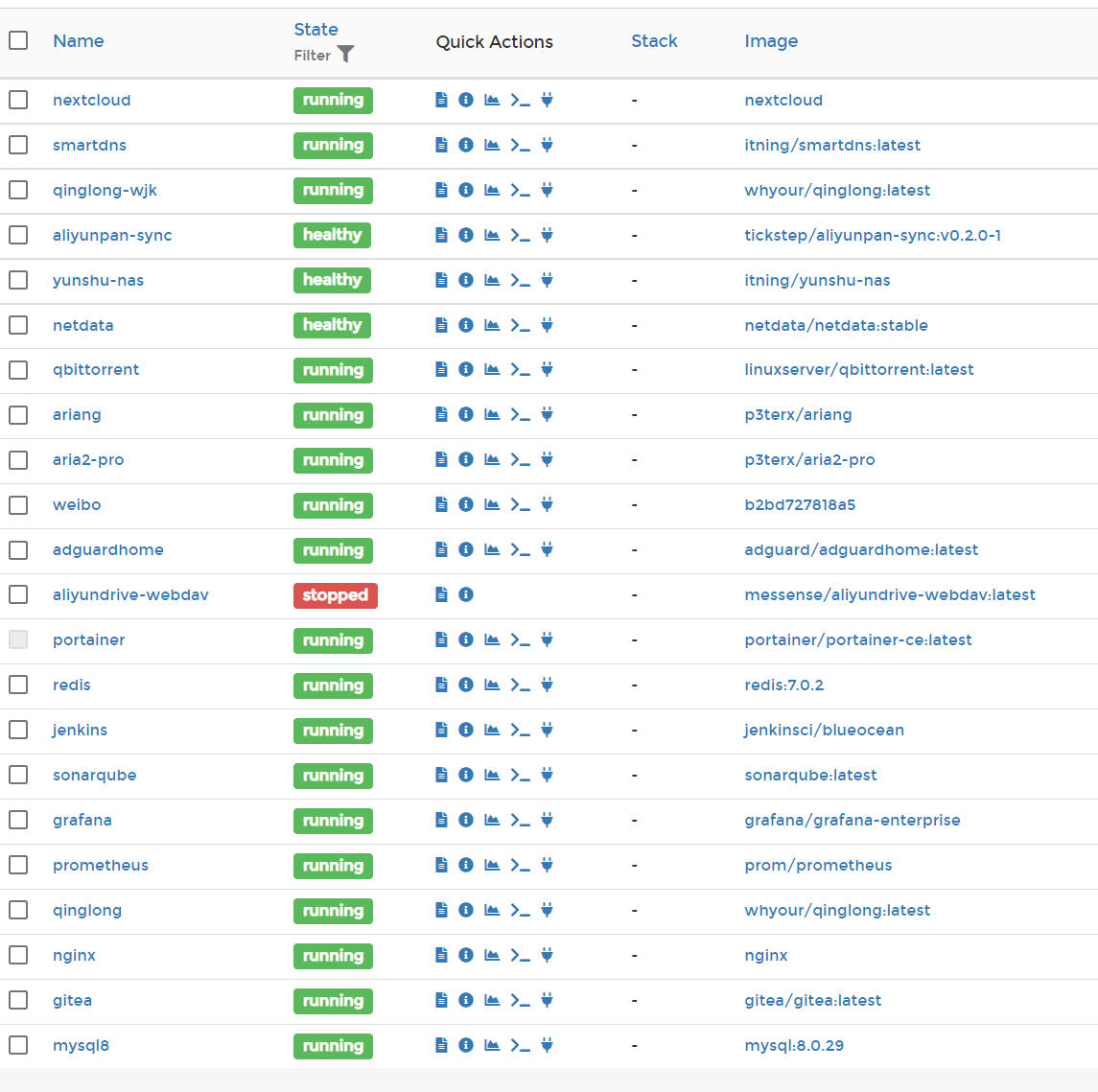Open image link jenkinsci/blueocean
The width and height of the screenshot is (1098, 1092).
[x=824, y=731]
